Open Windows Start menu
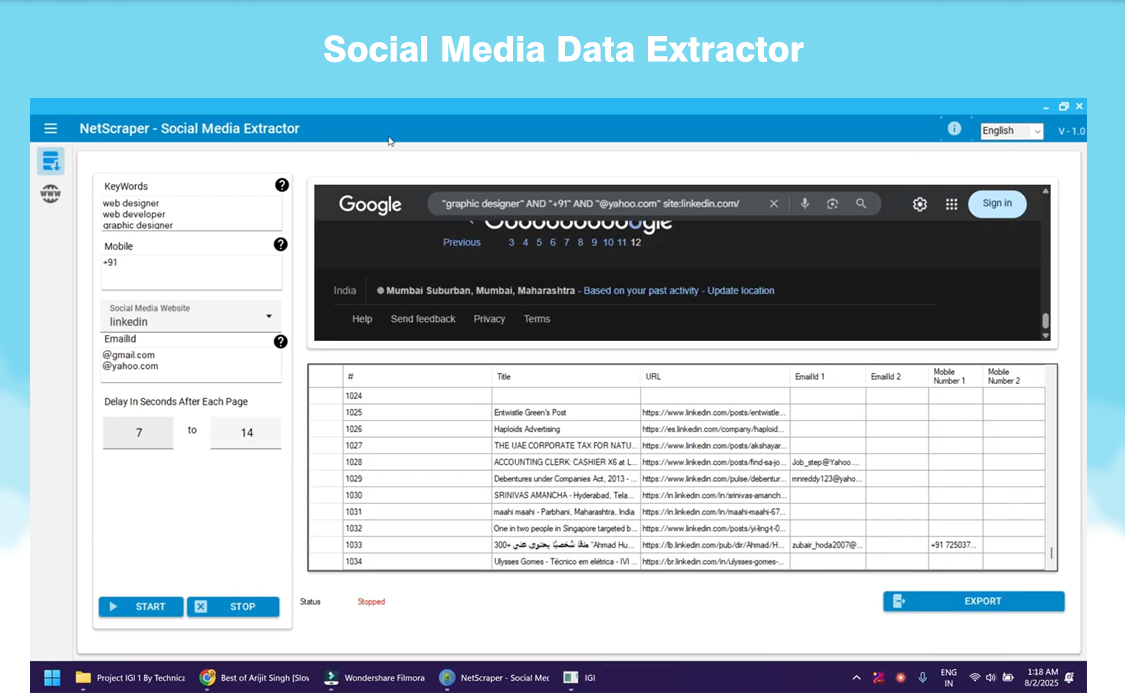This screenshot has width=1125, height=694. click(52, 677)
